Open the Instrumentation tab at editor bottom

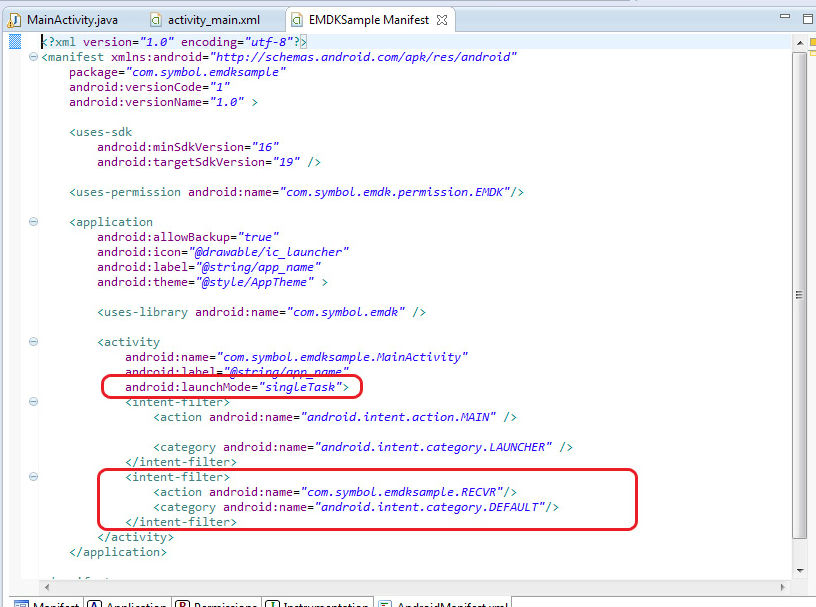coord(322,603)
